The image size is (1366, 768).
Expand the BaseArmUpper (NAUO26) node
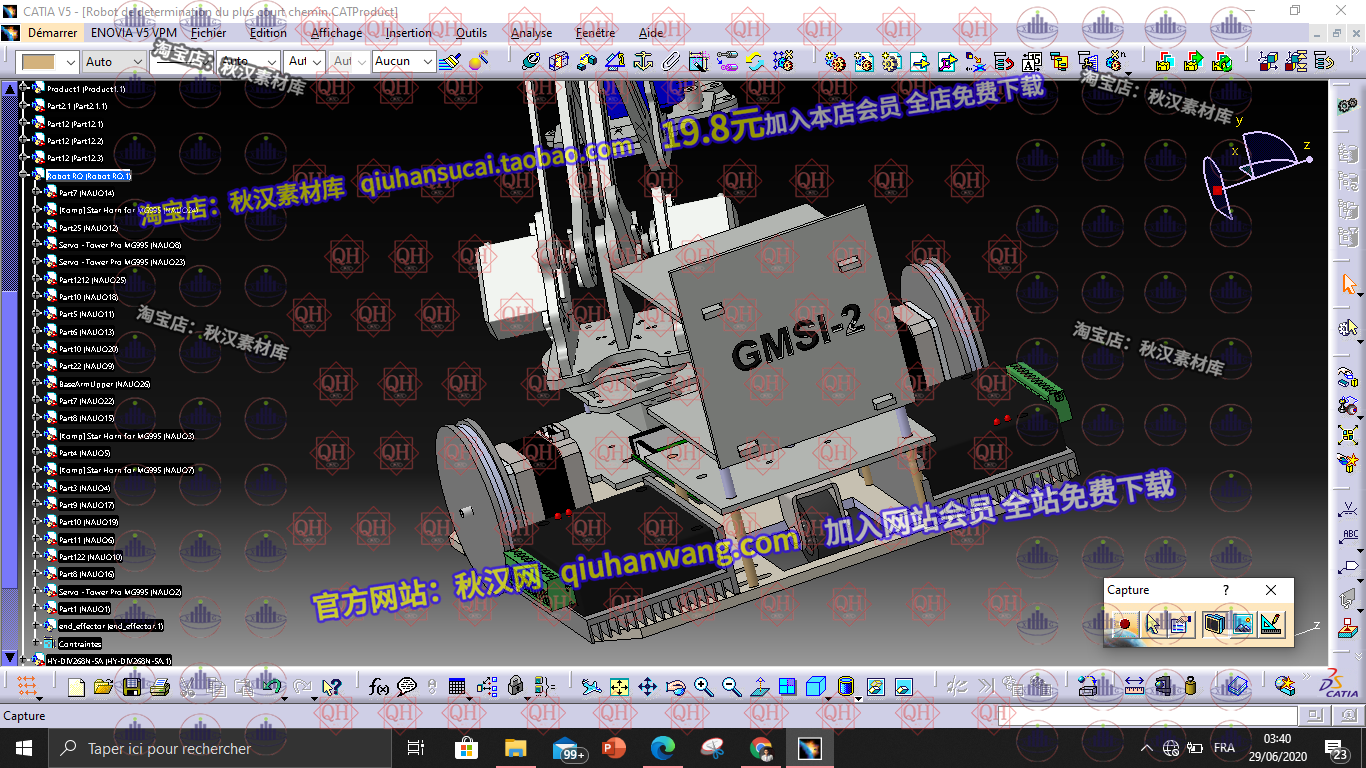(38, 384)
